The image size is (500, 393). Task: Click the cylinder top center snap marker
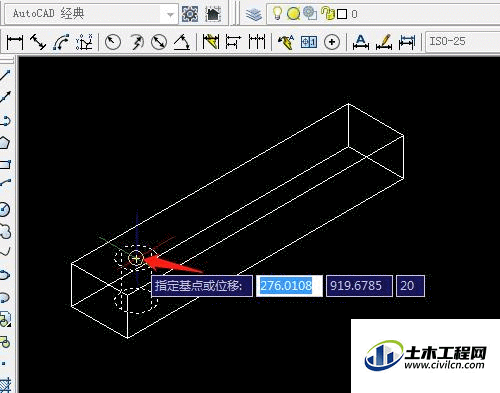pos(136,258)
